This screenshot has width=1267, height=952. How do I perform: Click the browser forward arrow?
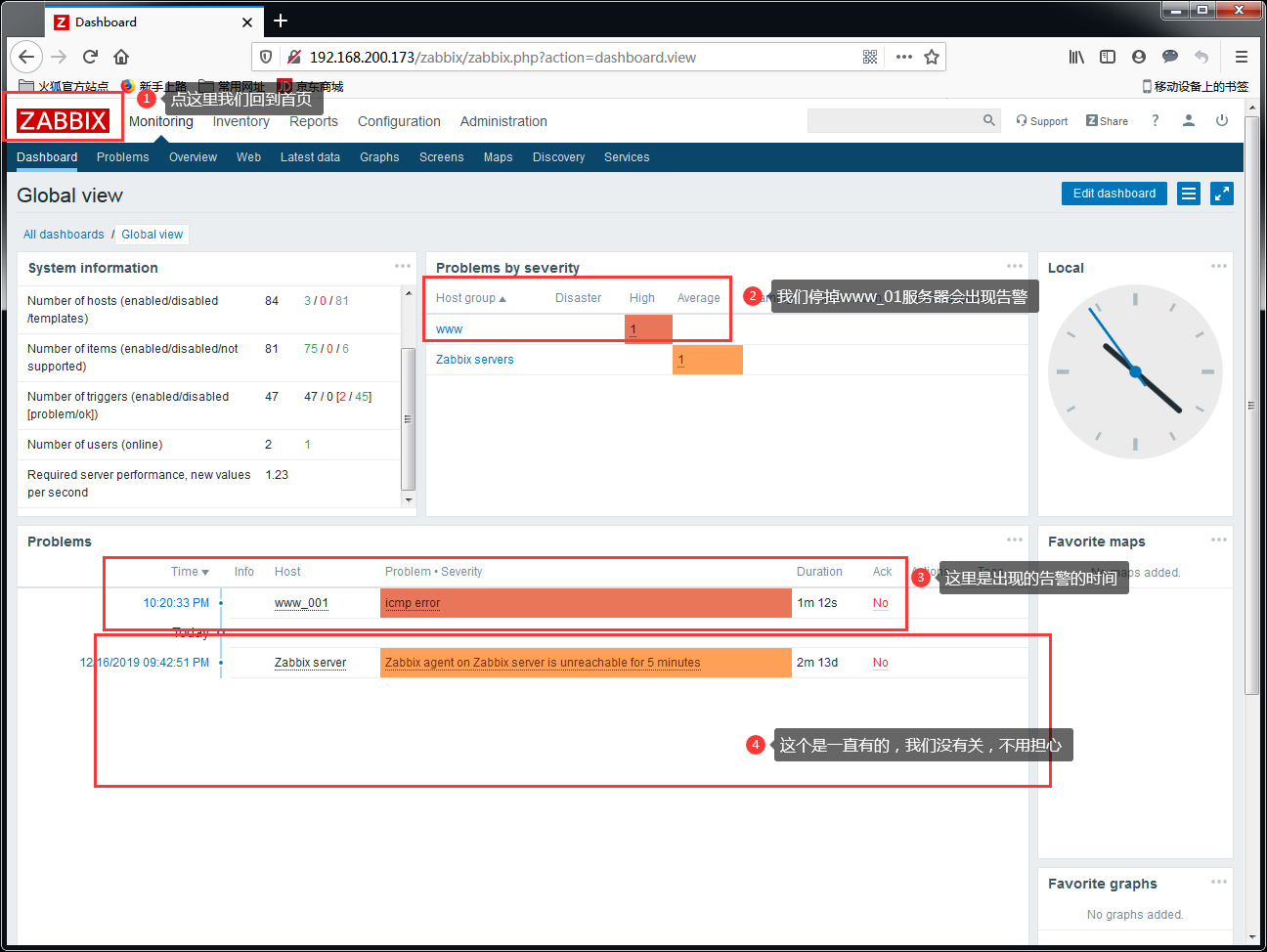coord(59,57)
